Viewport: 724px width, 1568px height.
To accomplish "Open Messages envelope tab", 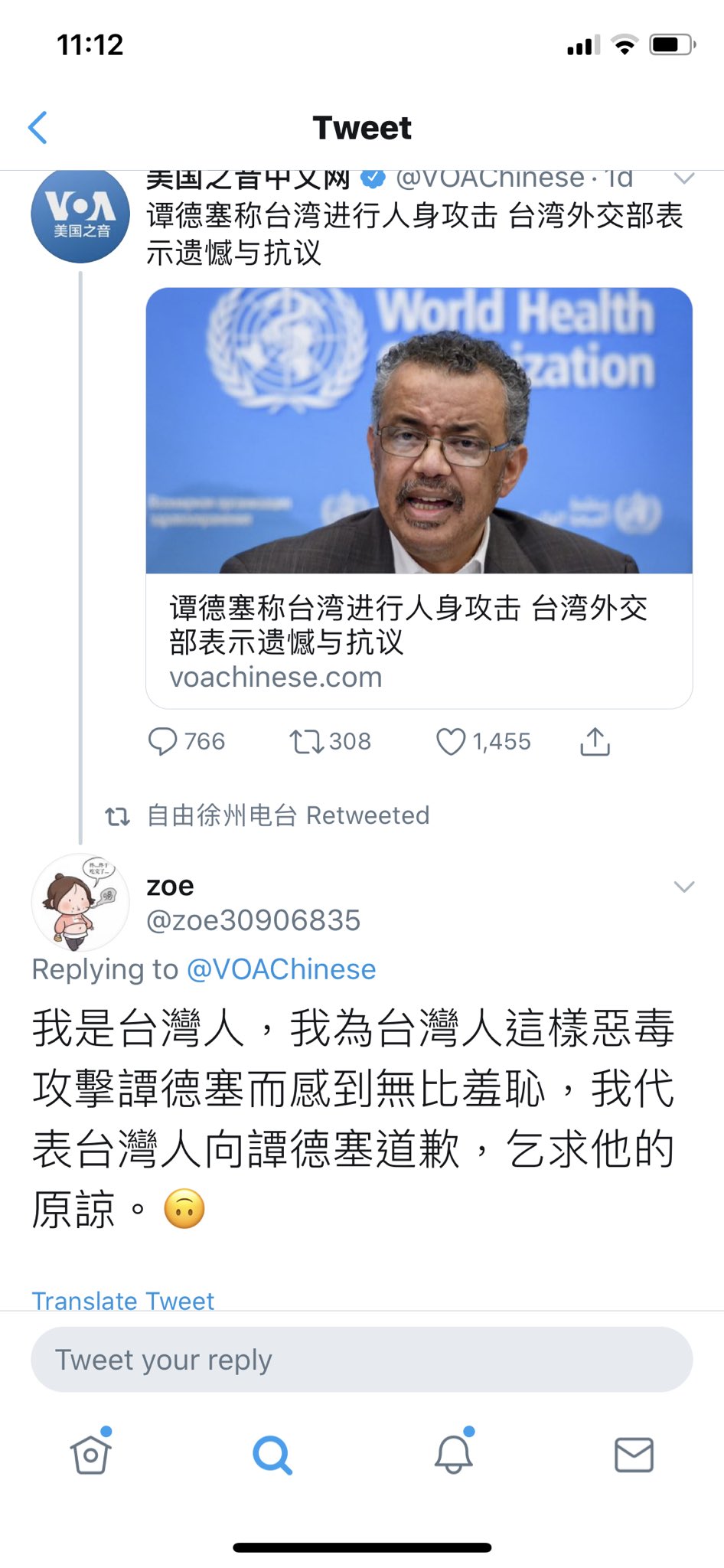I will 634,1455.
